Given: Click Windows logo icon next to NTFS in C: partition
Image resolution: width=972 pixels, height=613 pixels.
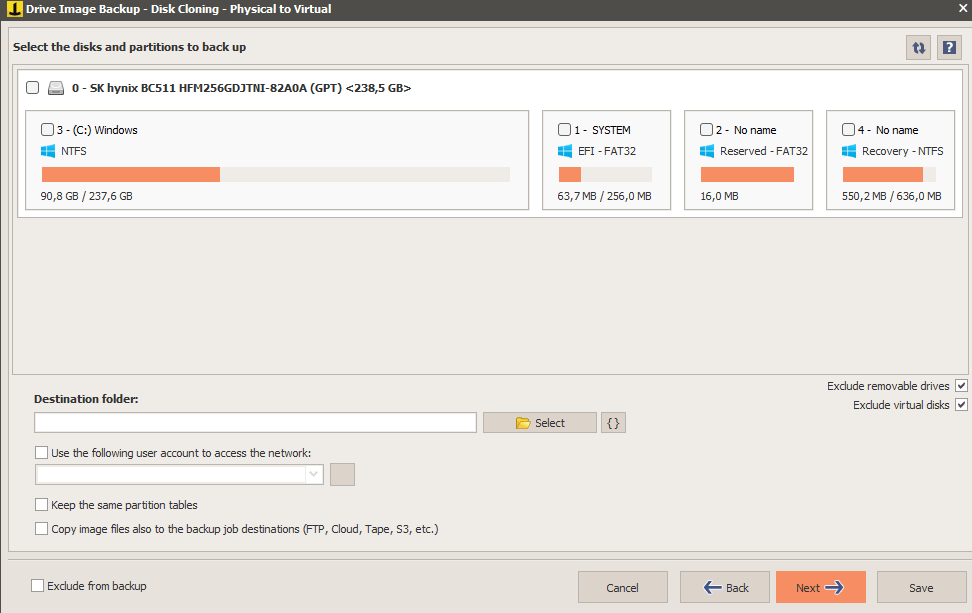Looking at the screenshot, I should pos(48,151).
